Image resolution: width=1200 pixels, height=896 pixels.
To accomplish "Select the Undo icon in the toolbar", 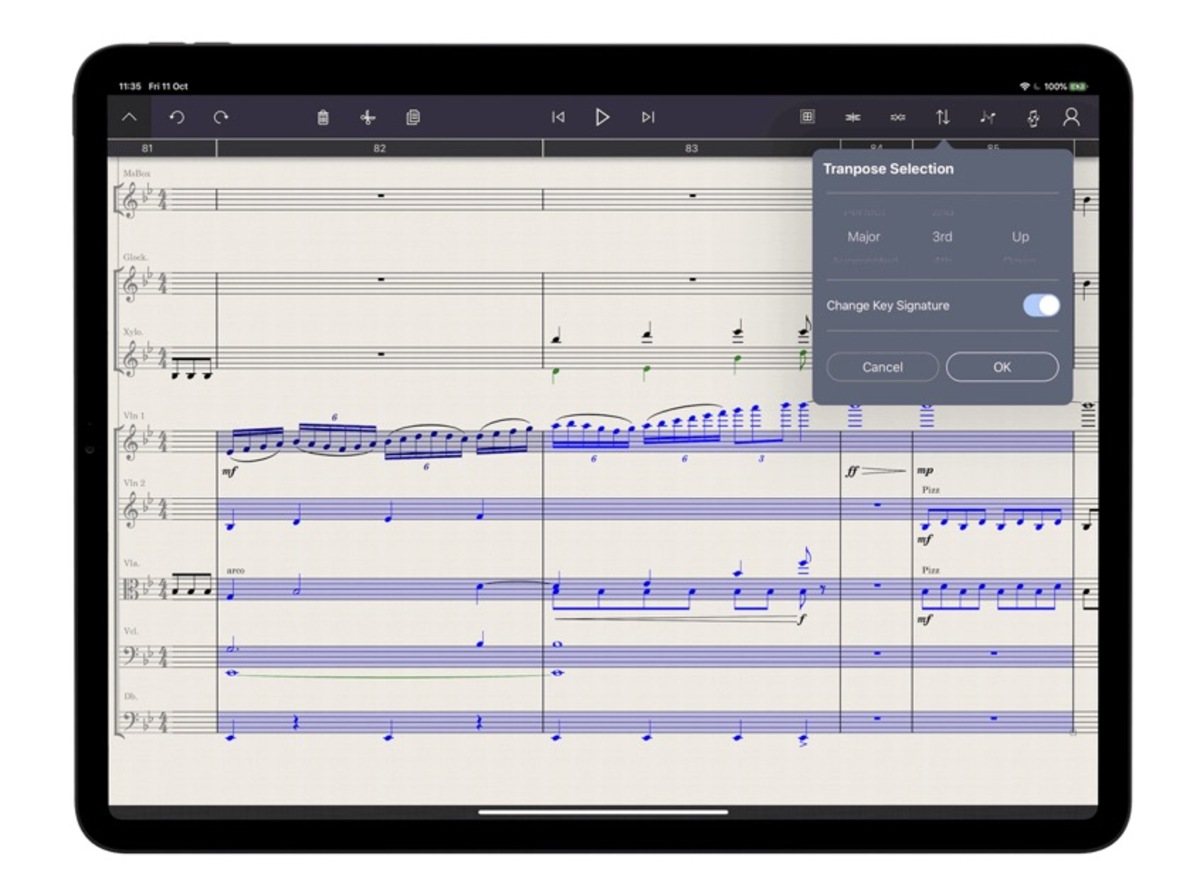I will pos(178,117).
